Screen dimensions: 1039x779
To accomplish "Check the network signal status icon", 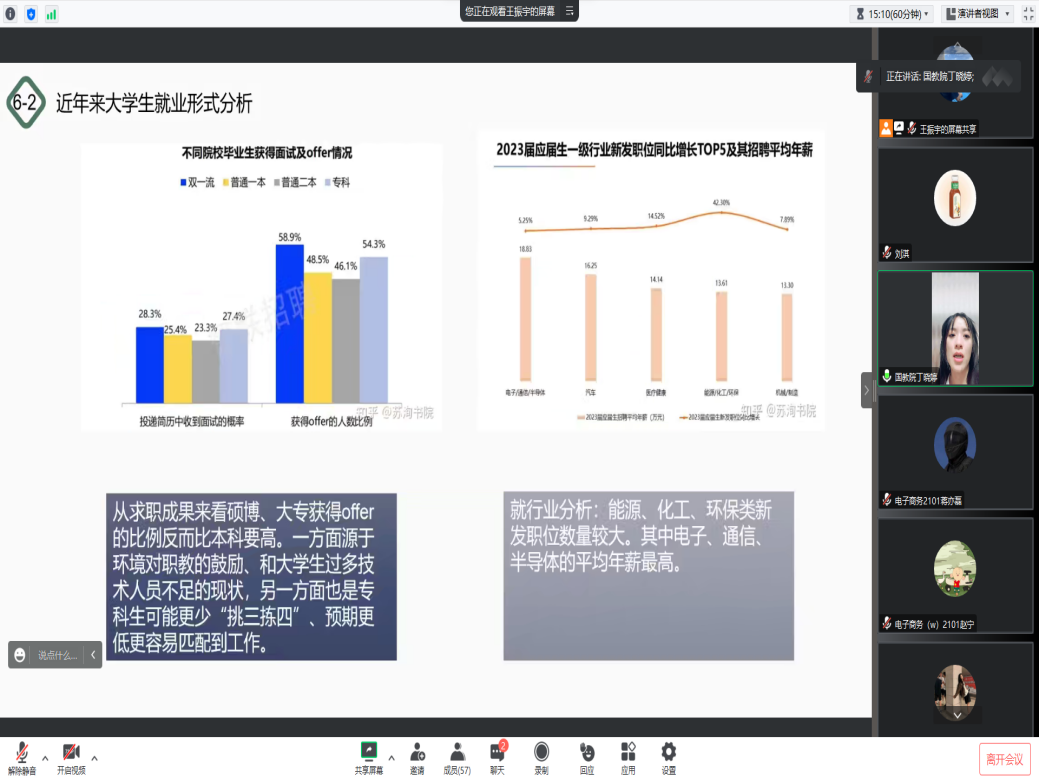I will [51, 14].
